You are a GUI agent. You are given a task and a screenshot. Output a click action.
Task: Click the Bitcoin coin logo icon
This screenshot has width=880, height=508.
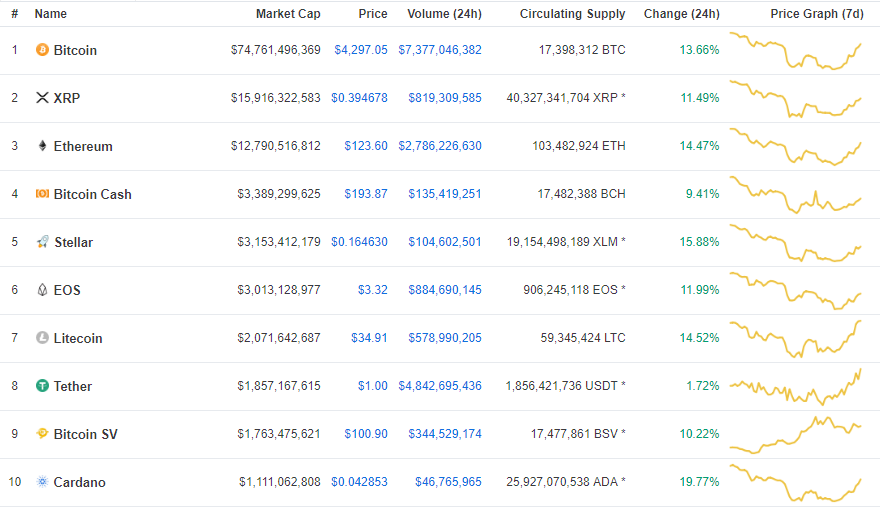[x=42, y=50]
